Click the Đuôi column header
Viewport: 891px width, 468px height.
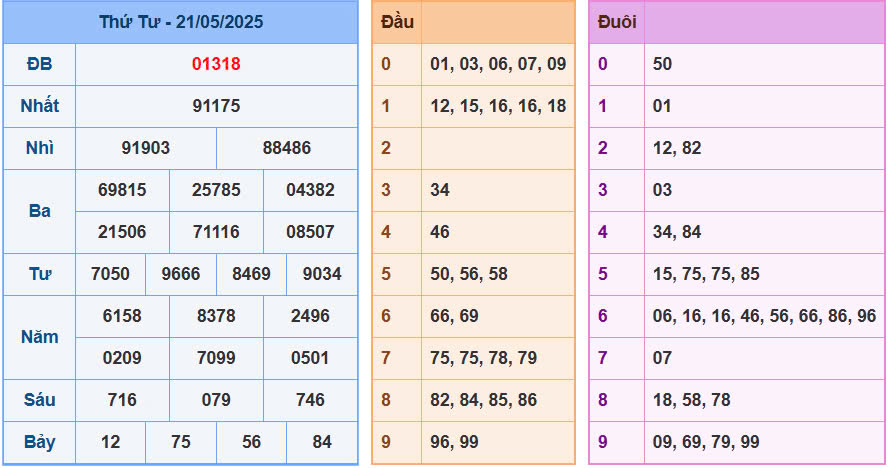pos(616,22)
